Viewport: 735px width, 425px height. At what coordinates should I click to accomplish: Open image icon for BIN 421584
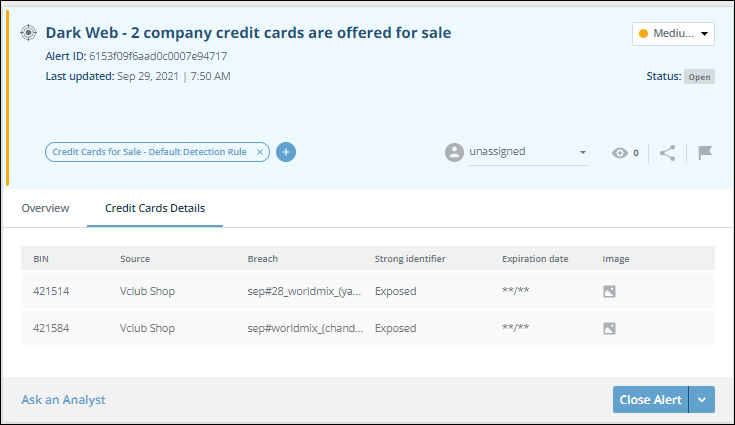tap(609, 327)
